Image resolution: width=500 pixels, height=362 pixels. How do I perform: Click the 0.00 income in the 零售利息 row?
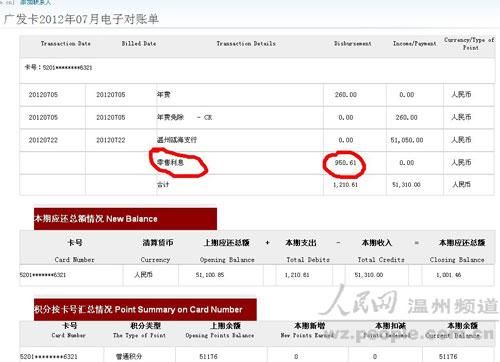407,163
